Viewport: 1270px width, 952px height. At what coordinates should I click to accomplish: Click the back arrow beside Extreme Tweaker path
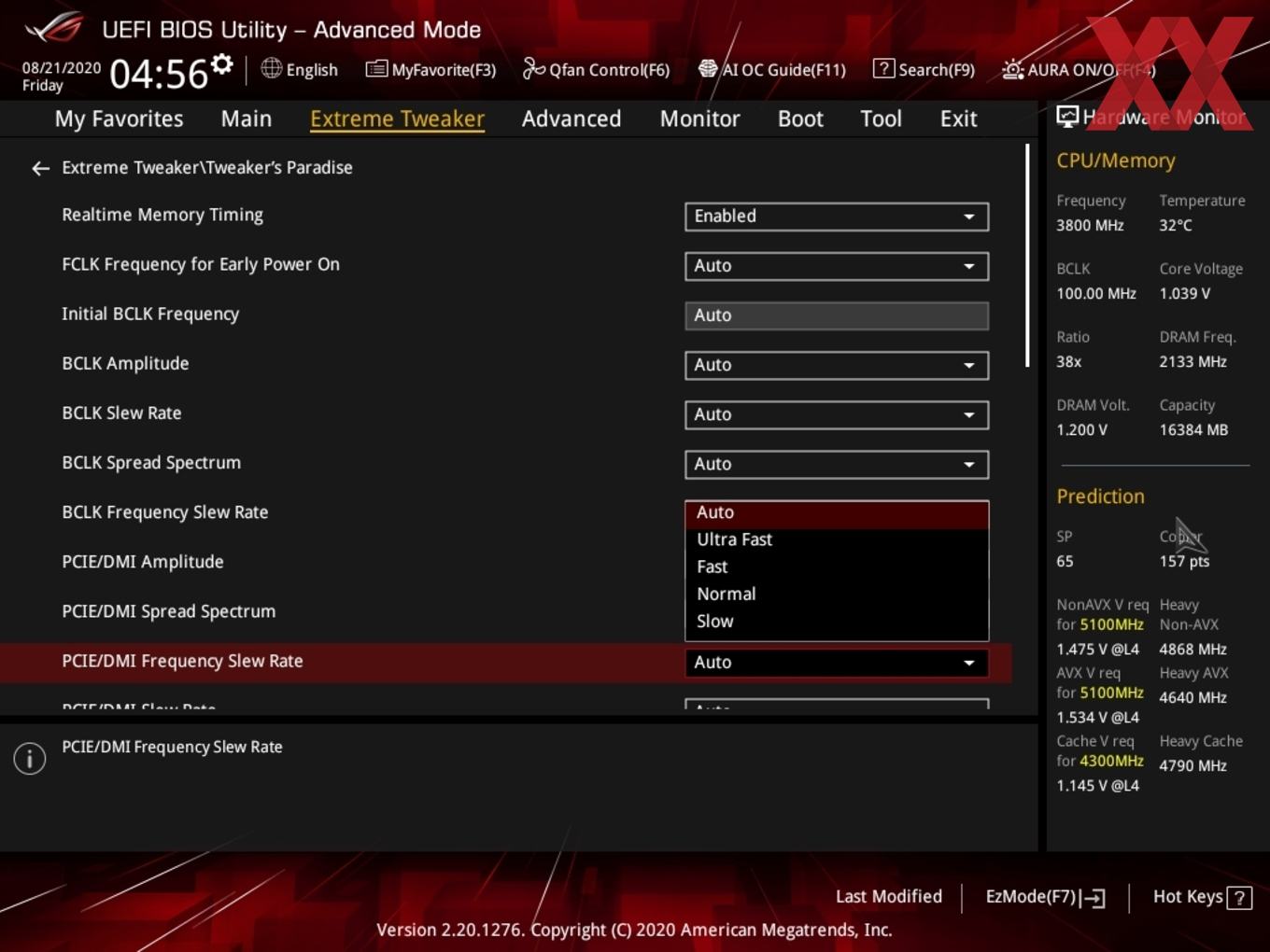click(40, 168)
